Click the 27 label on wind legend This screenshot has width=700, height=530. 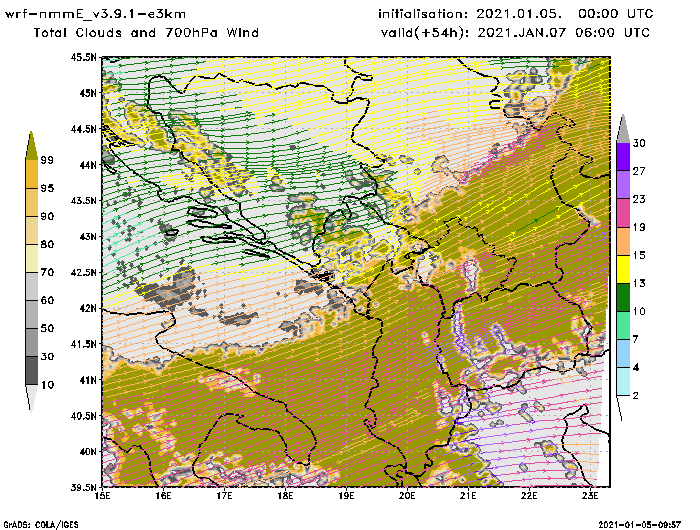coord(639,171)
